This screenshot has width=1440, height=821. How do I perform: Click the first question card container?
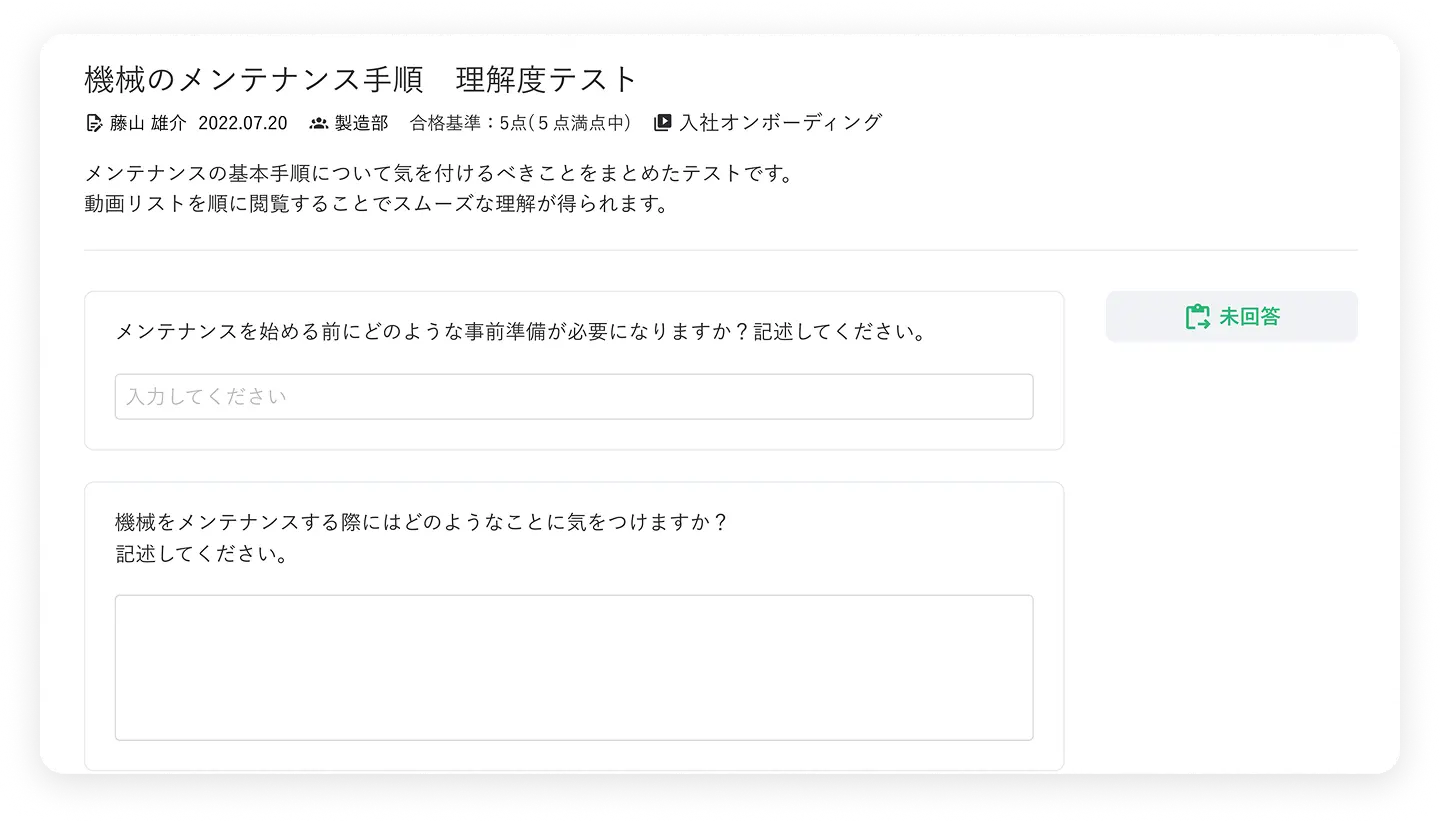574,371
